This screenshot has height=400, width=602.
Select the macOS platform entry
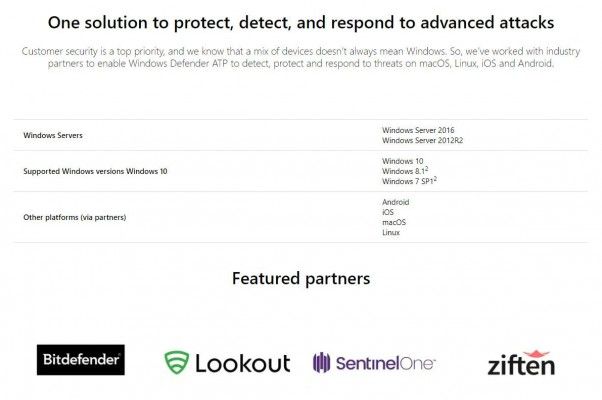tap(394, 222)
